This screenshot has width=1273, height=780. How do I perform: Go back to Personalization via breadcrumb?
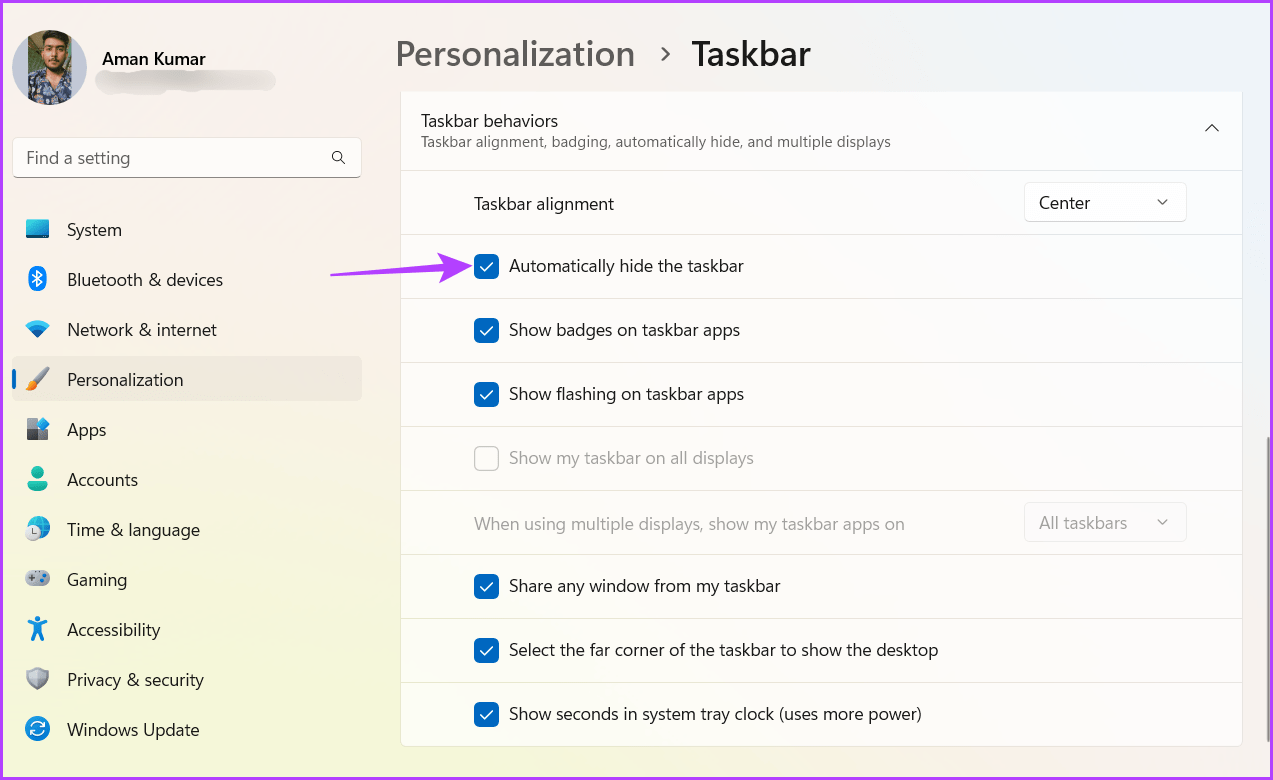click(515, 54)
